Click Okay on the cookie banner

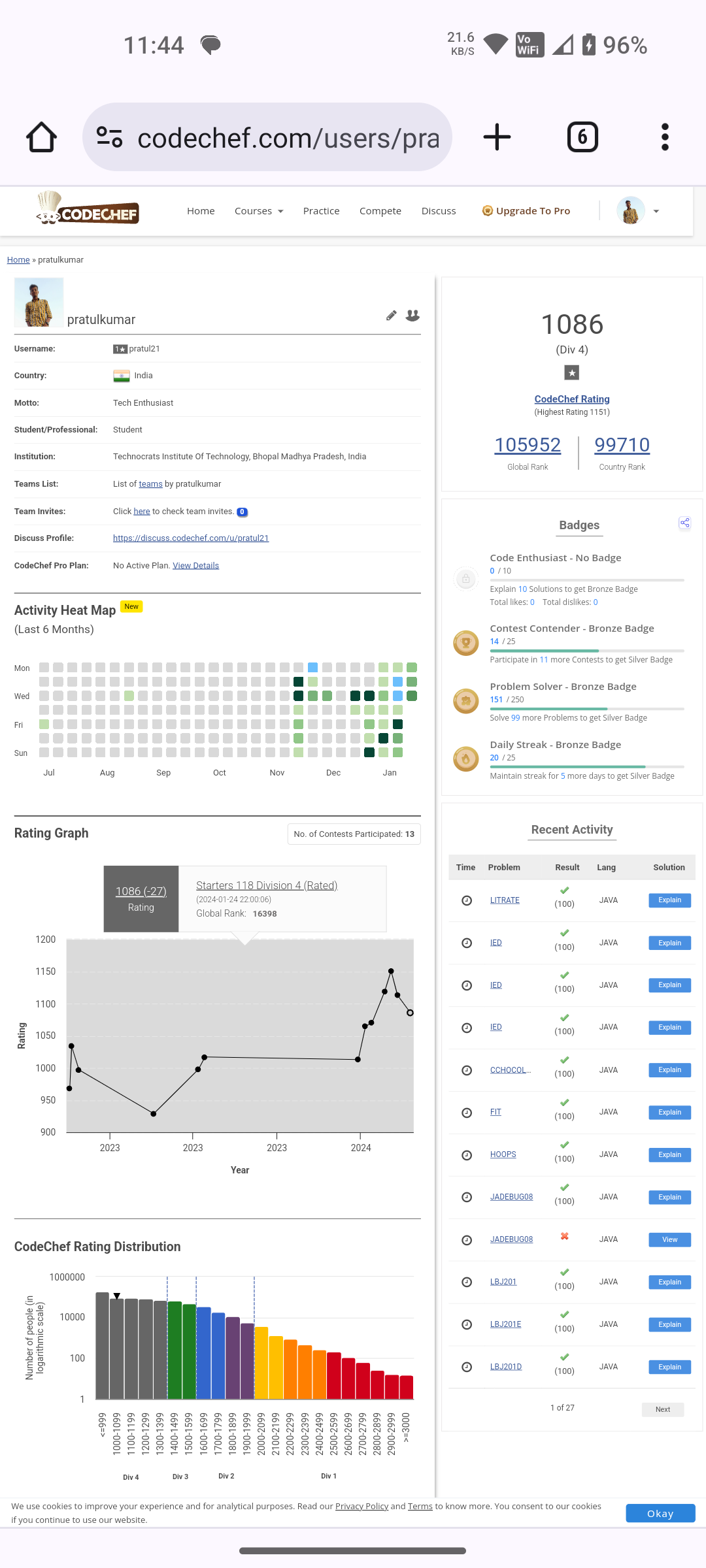660,1514
